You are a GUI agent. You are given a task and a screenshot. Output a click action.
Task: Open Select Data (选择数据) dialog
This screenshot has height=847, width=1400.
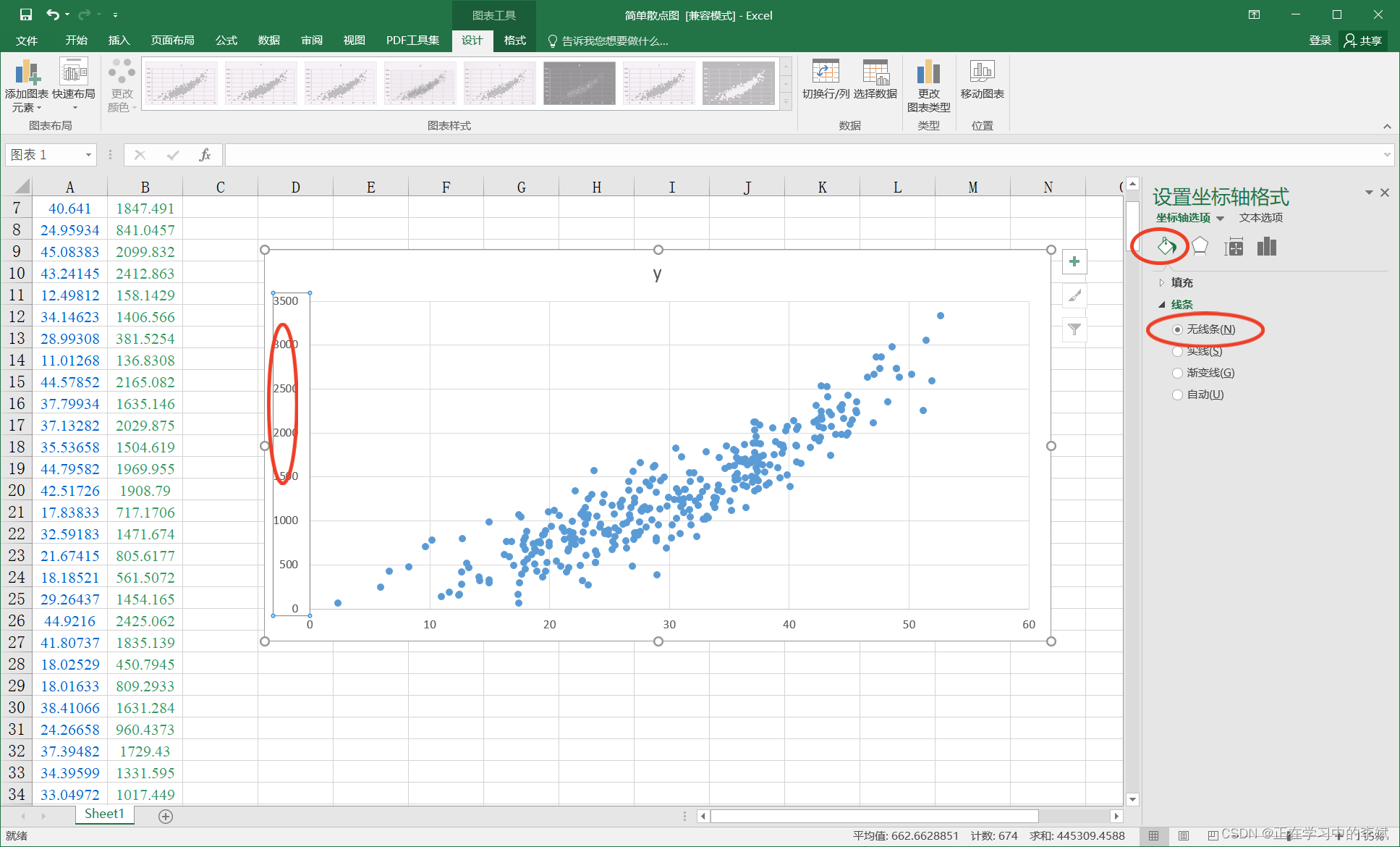pos(875,72)
